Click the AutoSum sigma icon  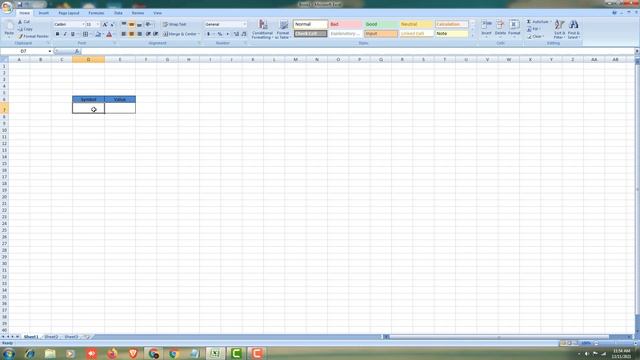pos(529,22)
